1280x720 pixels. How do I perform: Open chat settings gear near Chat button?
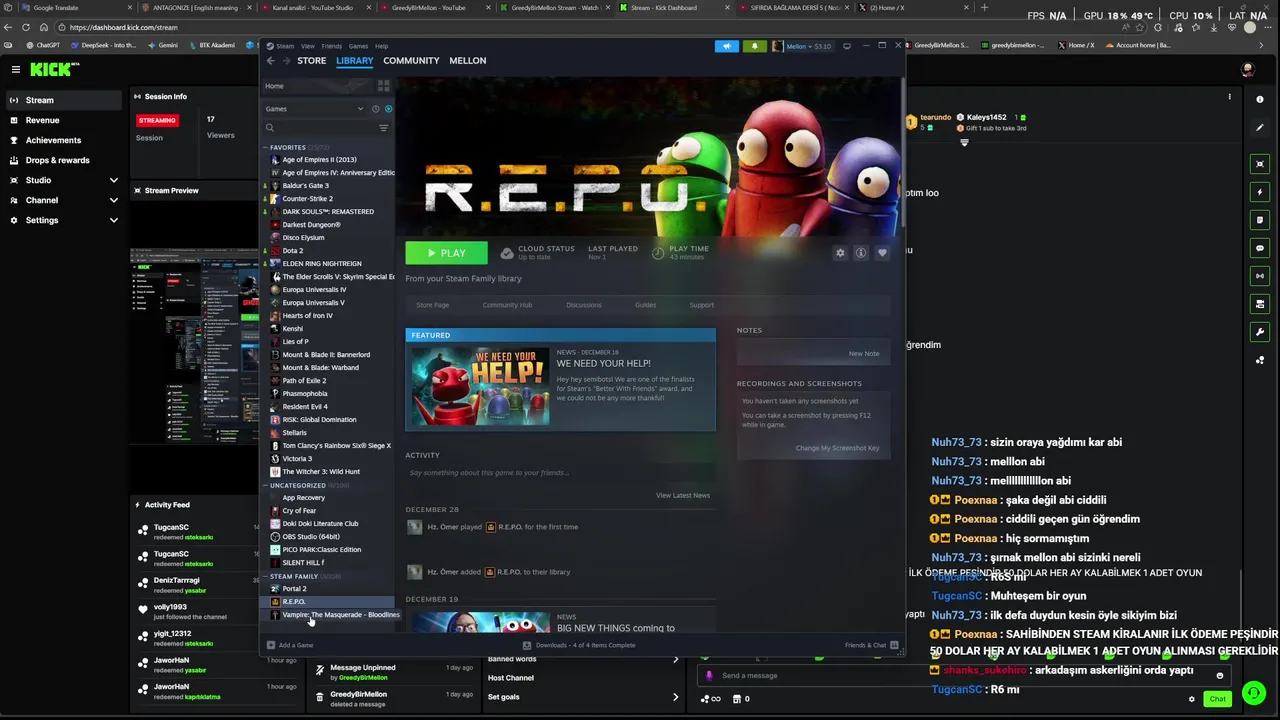1191,699
